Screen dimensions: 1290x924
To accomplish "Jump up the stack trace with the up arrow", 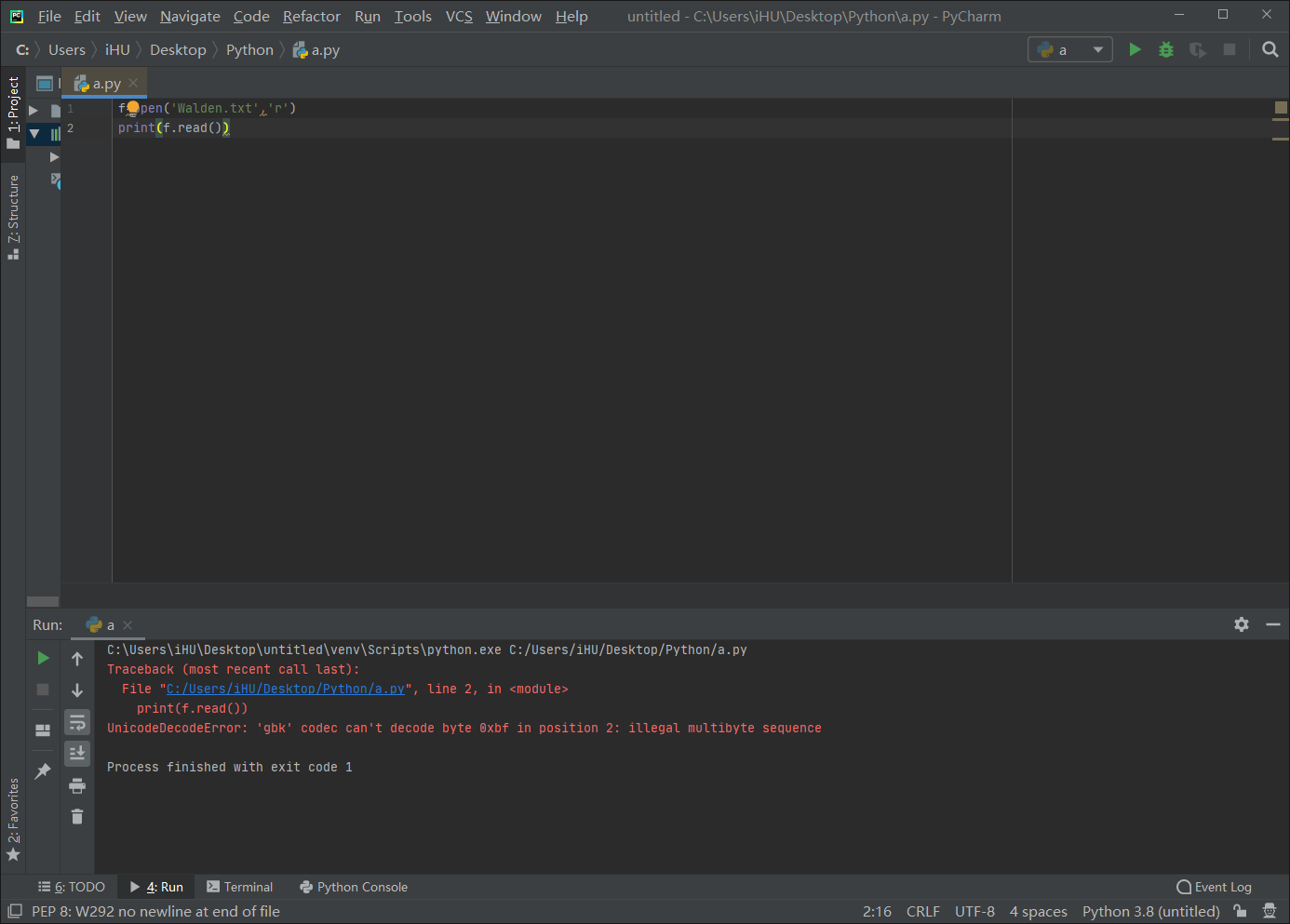I will tap(77, 659).
